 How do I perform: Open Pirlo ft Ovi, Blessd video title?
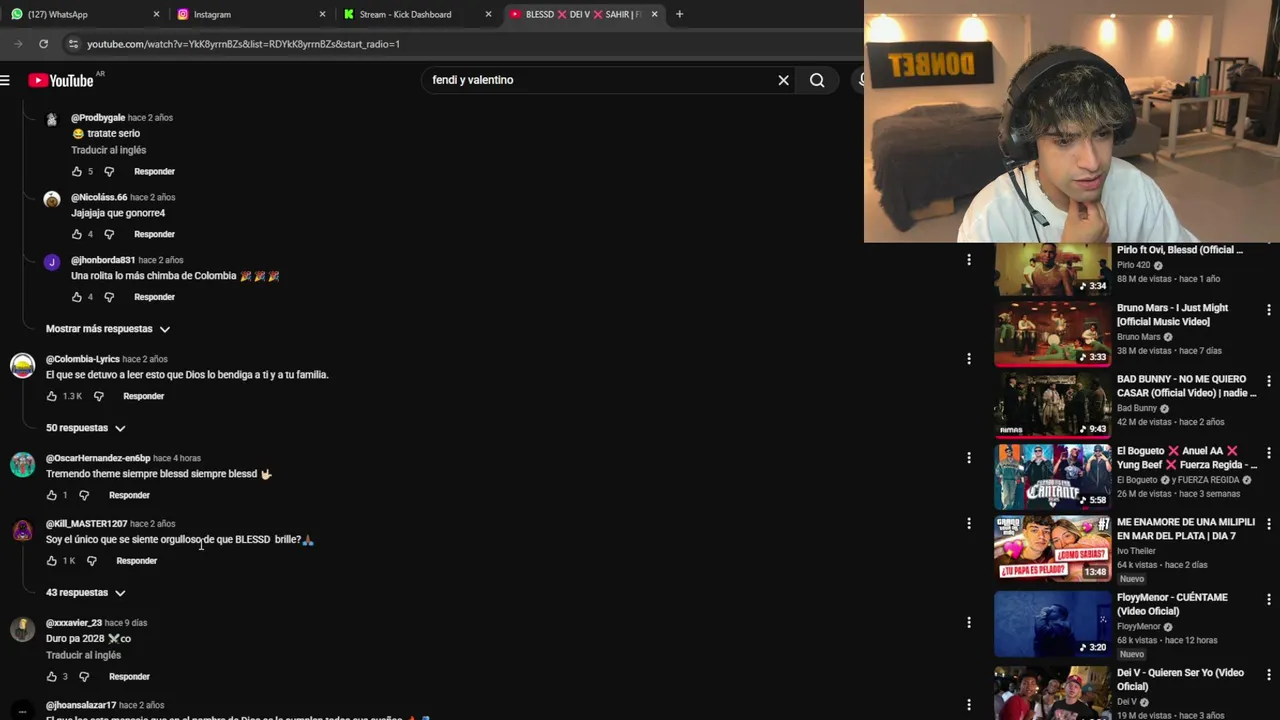point(1180,250)
